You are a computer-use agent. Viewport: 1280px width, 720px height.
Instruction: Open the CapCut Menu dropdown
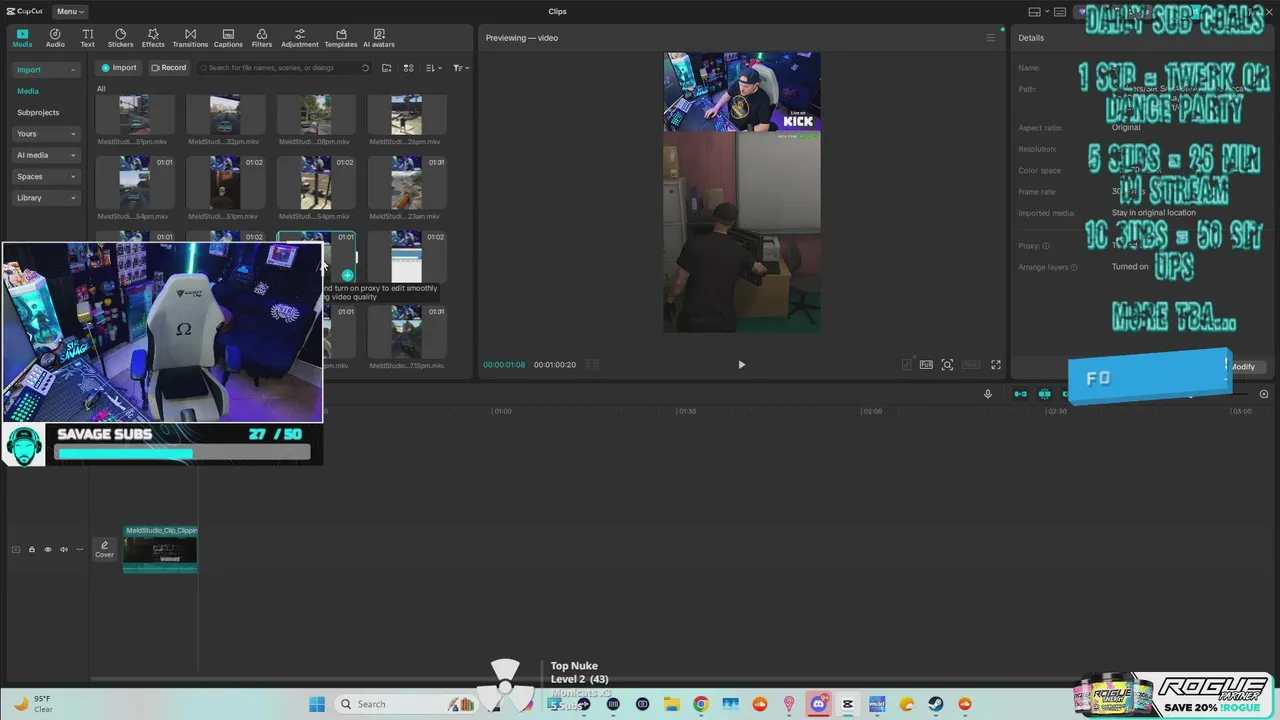coord(70,11)
